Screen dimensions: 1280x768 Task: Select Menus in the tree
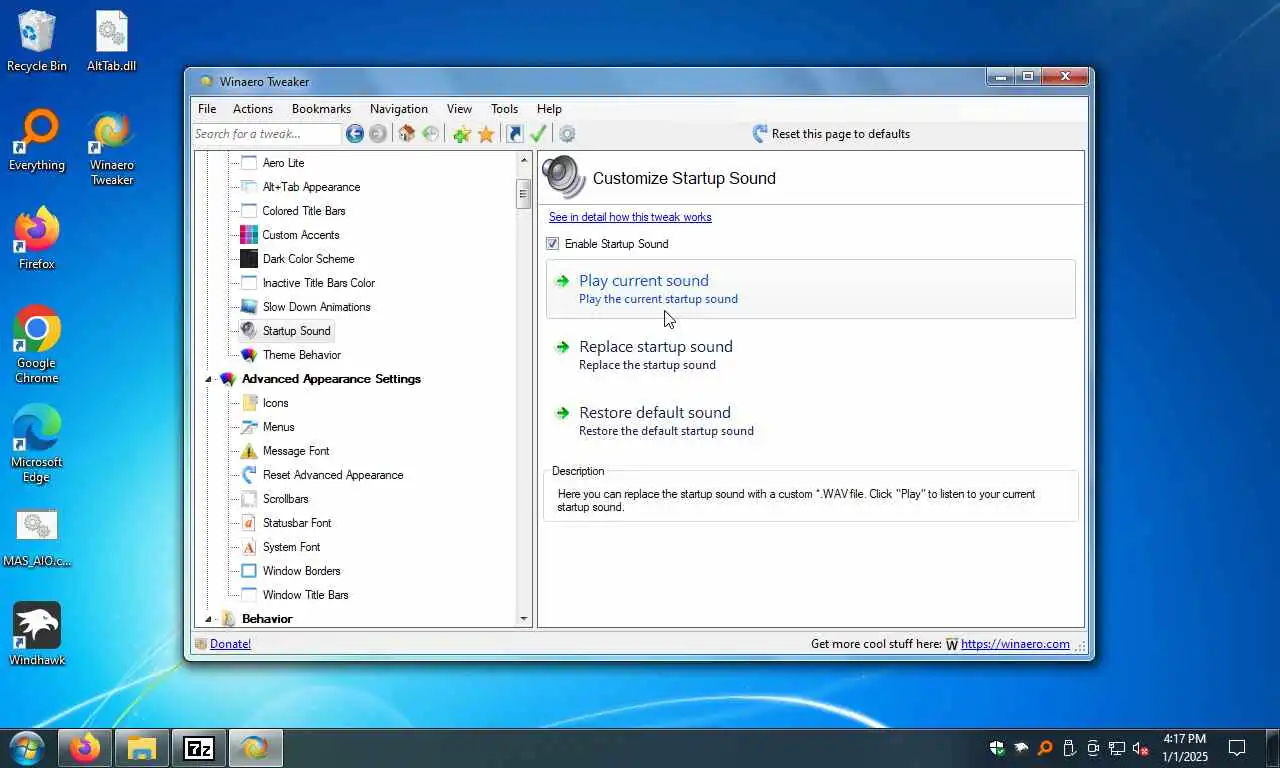(279, 427)
